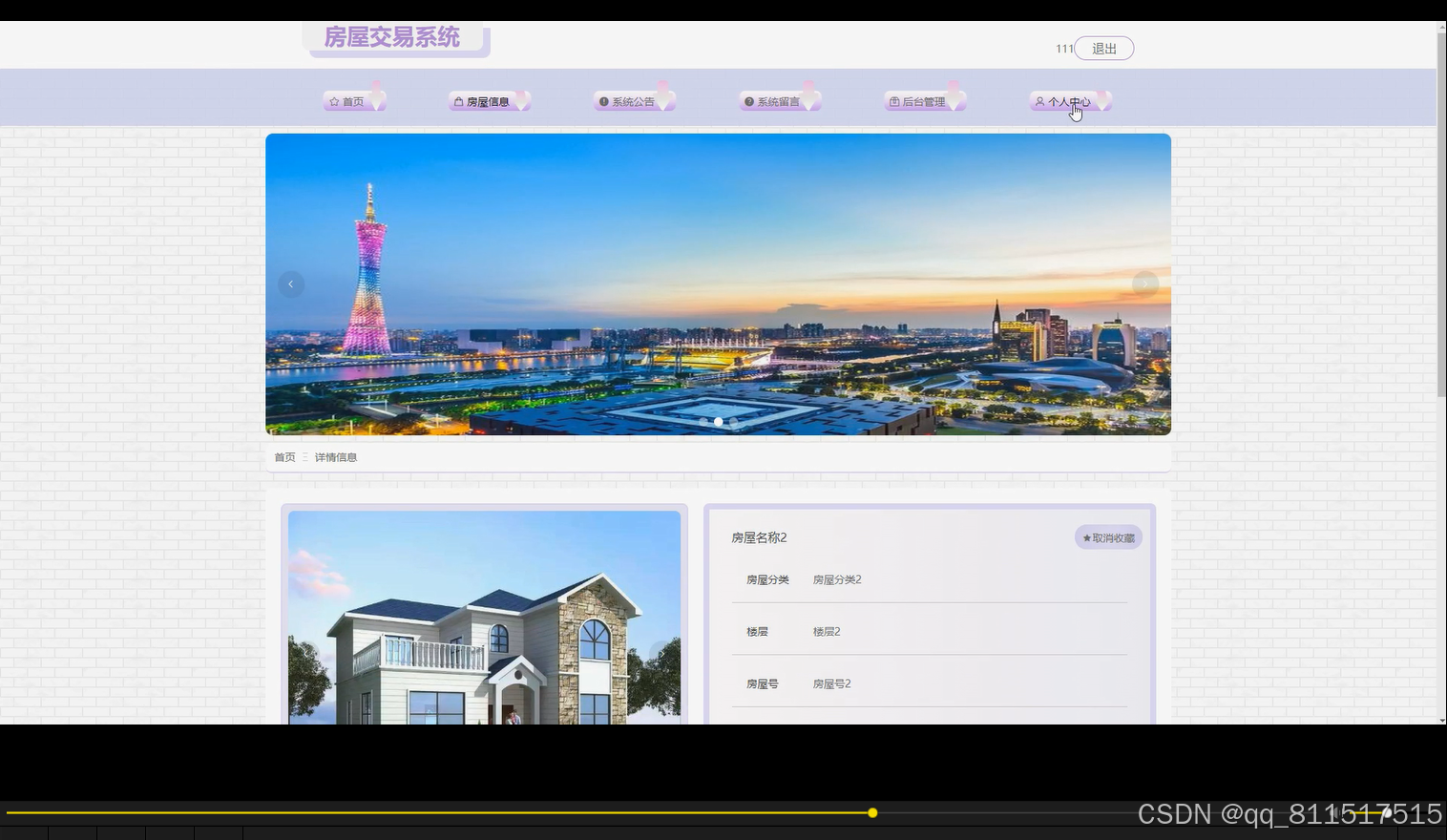This screenshot has height=840, width=1447.
Task: Open the 系统留言 menu item
Action: 778,100
